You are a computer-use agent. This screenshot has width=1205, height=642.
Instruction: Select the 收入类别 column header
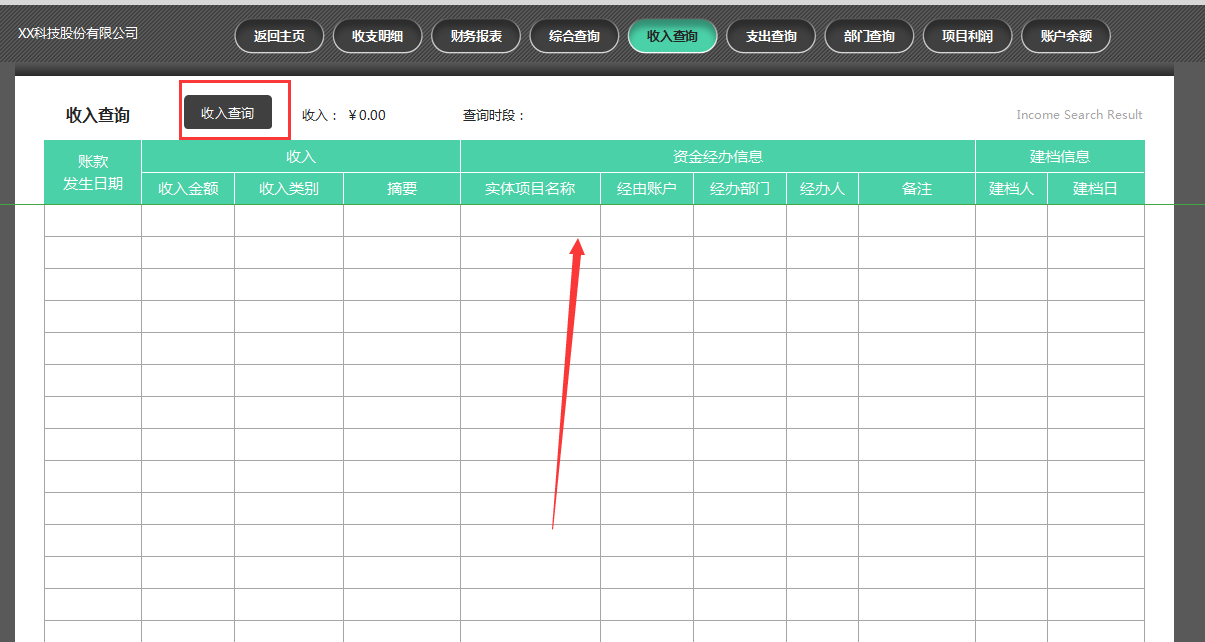point(288,188)
